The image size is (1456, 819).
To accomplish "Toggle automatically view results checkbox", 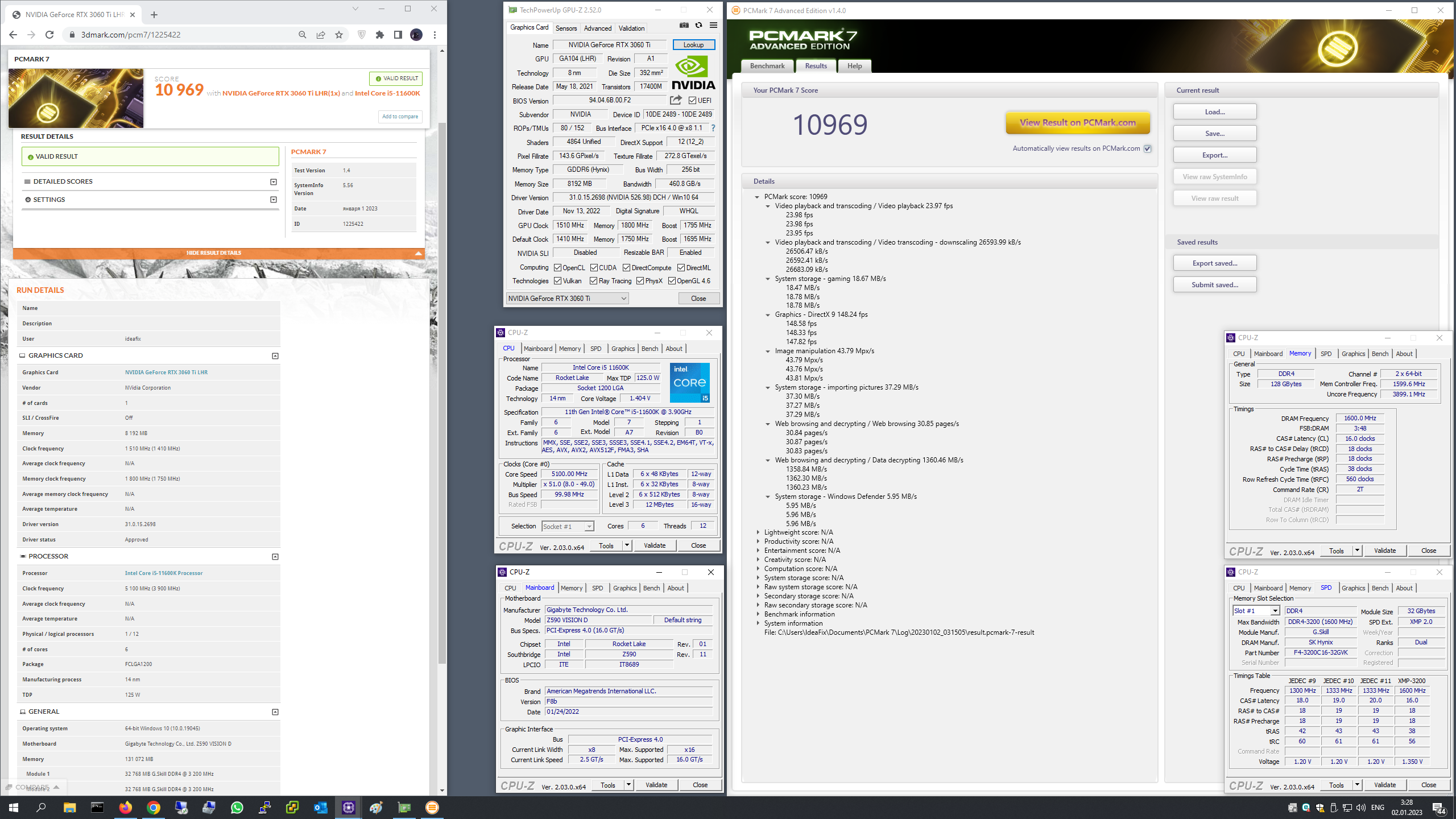I will pyautogui.click(x=1148, y=148).
